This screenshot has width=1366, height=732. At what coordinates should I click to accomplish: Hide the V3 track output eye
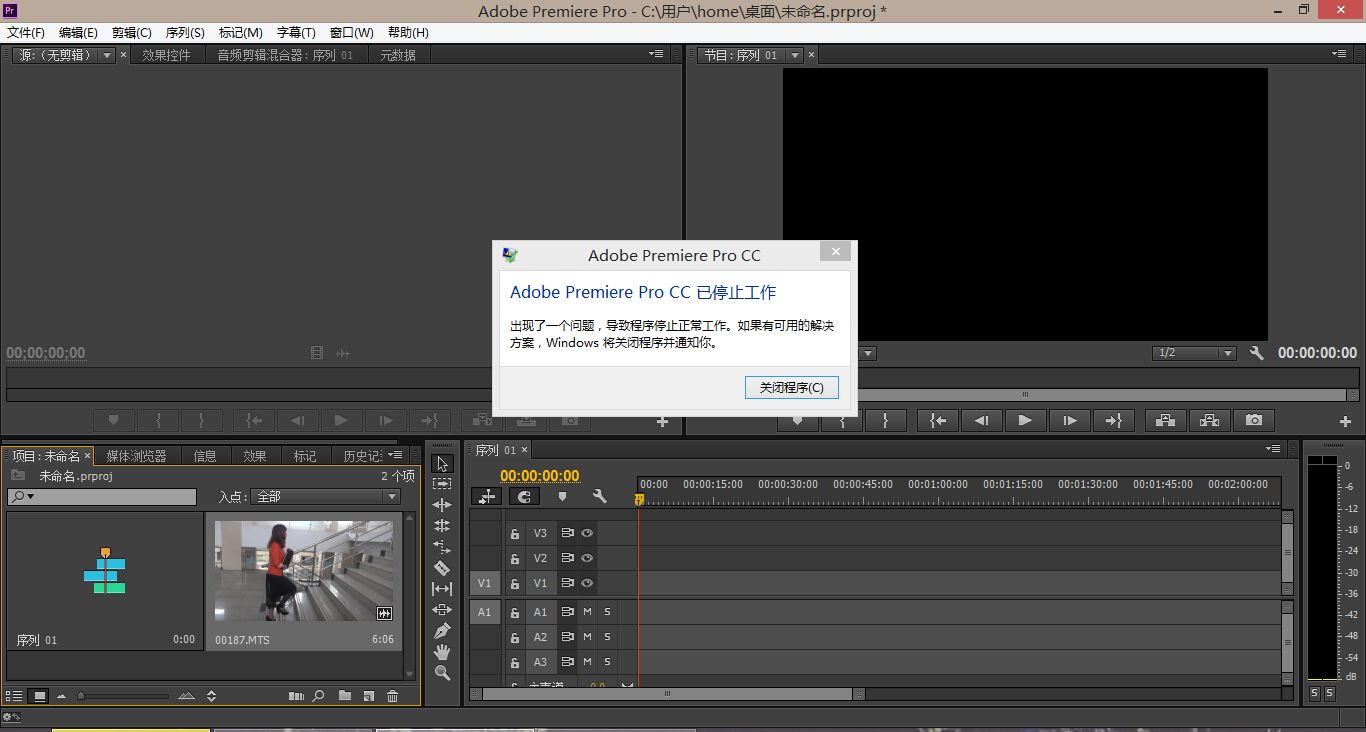click(587, 533)
